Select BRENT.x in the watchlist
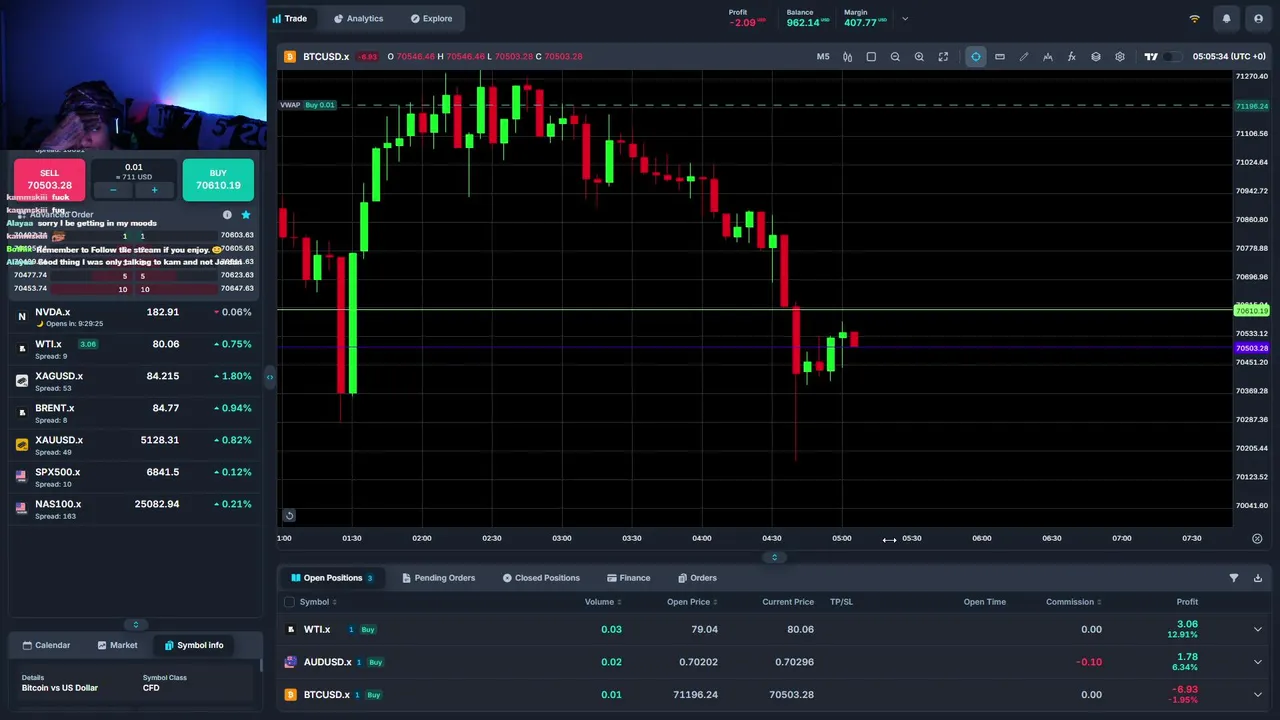This screenshot has width=1280, height=720. tap(135, 412)
